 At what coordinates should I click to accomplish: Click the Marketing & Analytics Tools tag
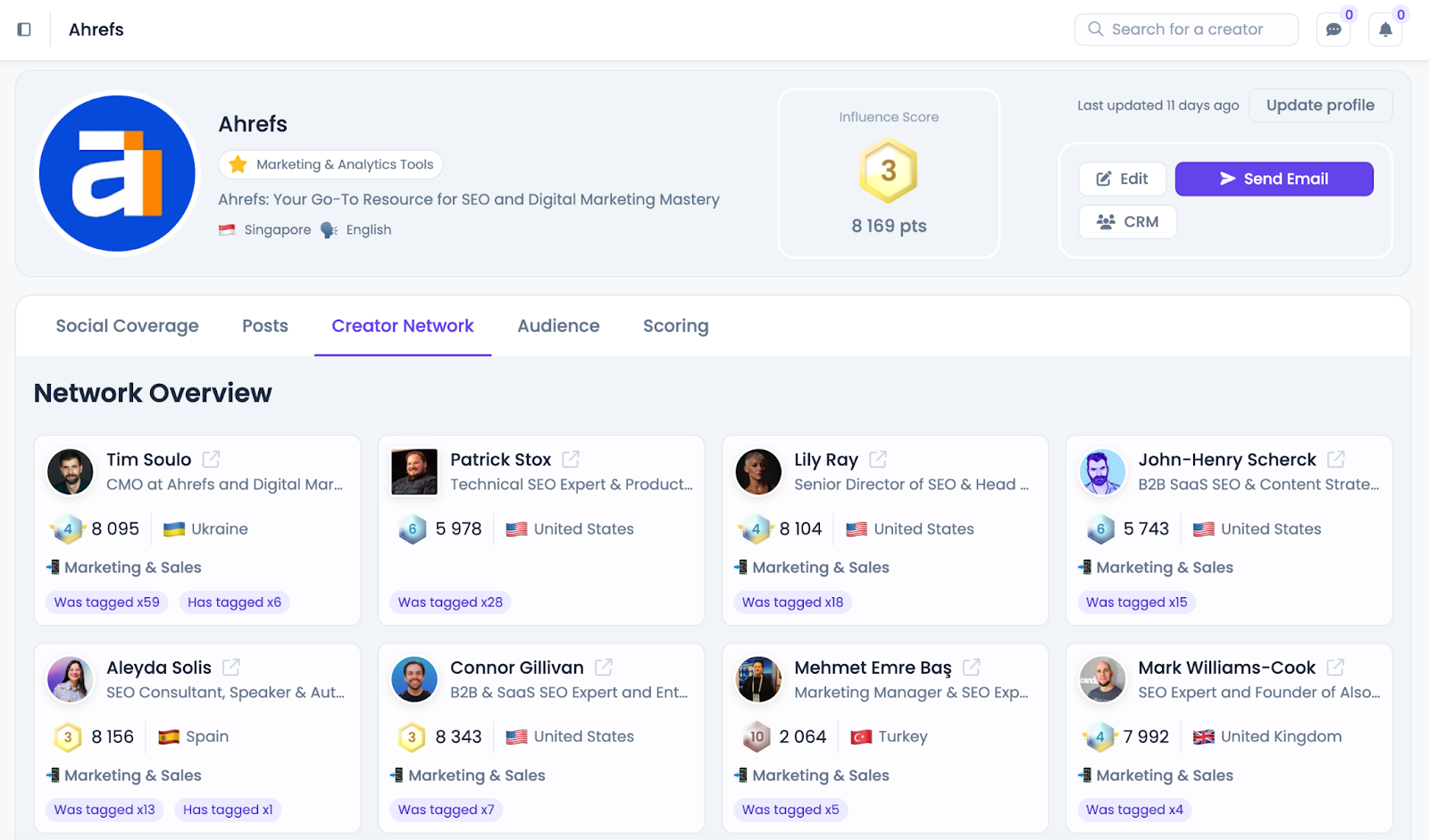330,164
